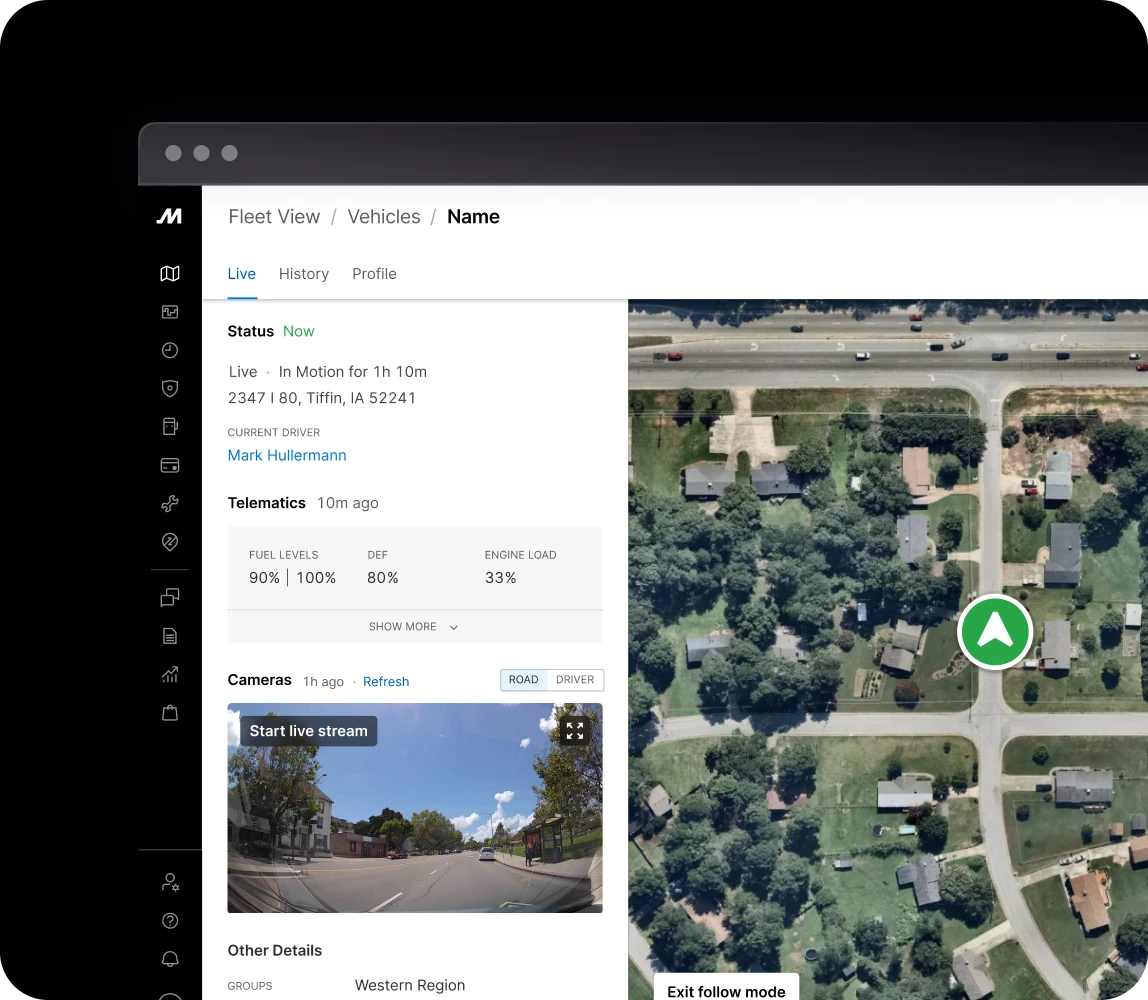This screenshot has width=1148, height=1000.
Task: Open the shield safety icon
Action: point(170,388)
